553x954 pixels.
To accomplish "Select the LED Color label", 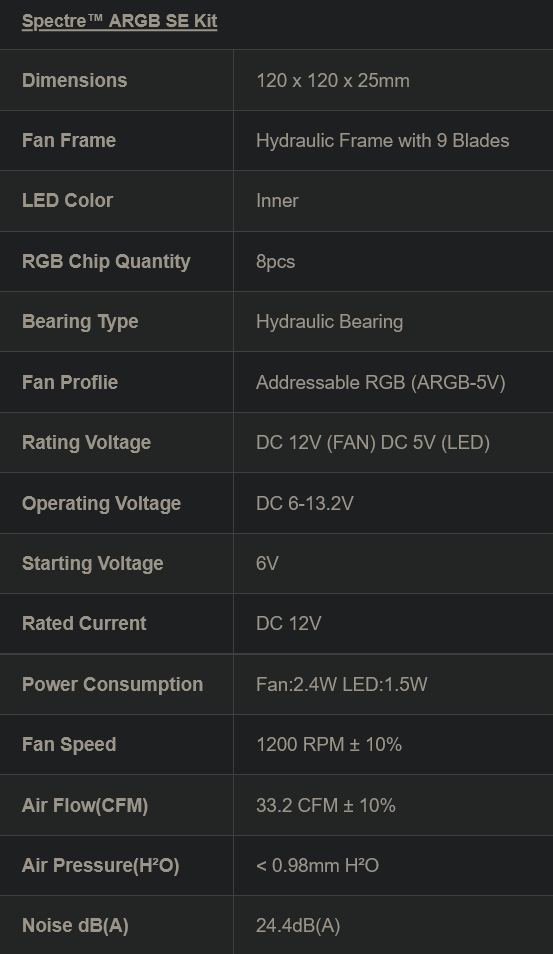I will point(68,201).
